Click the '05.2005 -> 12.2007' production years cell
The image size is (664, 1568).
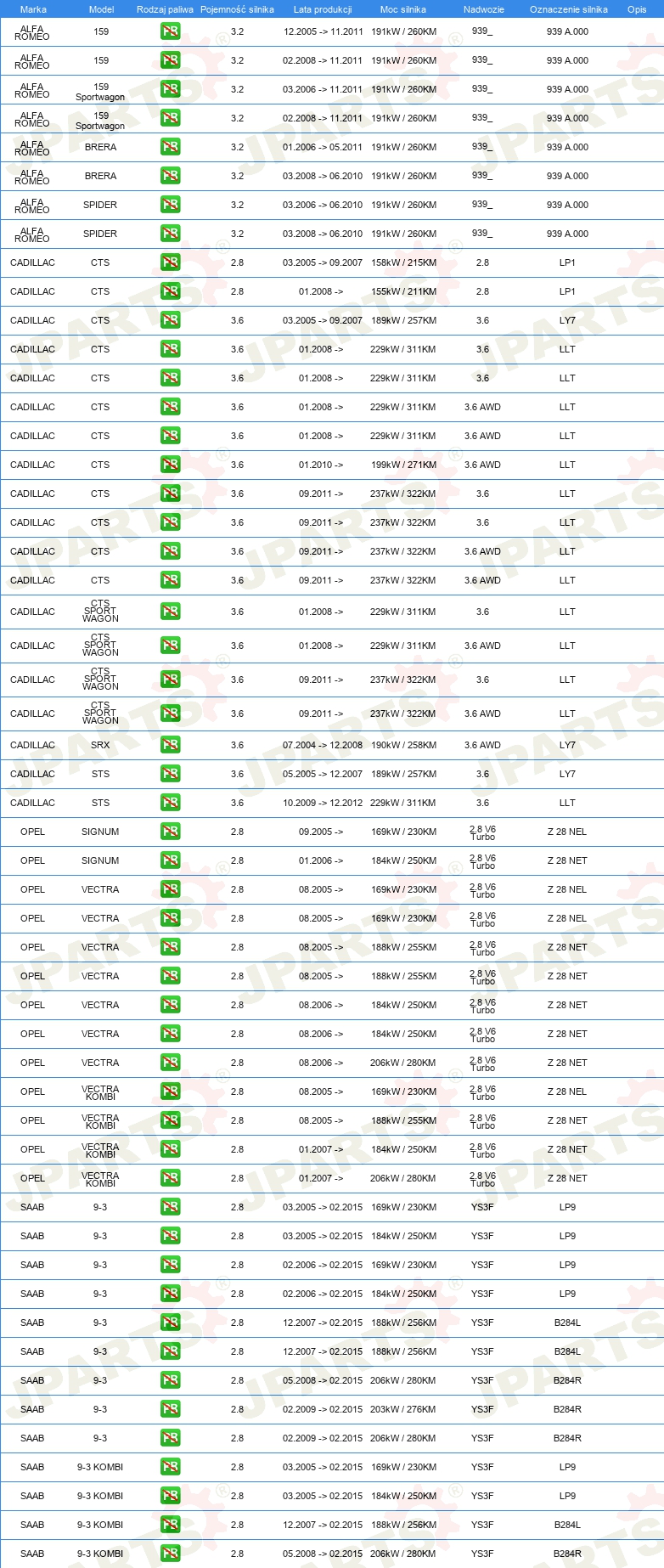tap(323, 774)
